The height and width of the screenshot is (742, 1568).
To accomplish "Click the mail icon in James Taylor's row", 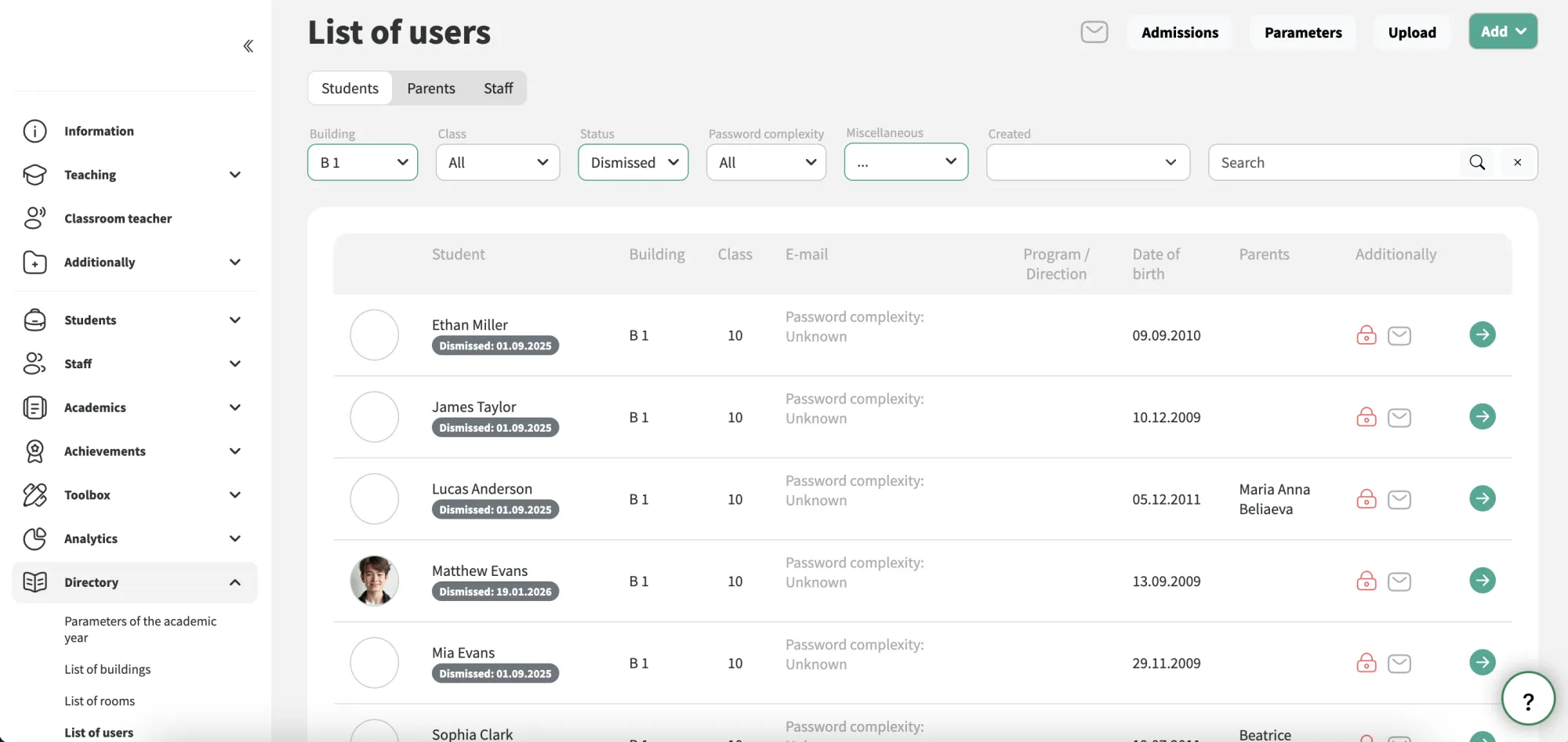I will [x=1399, y=418].
